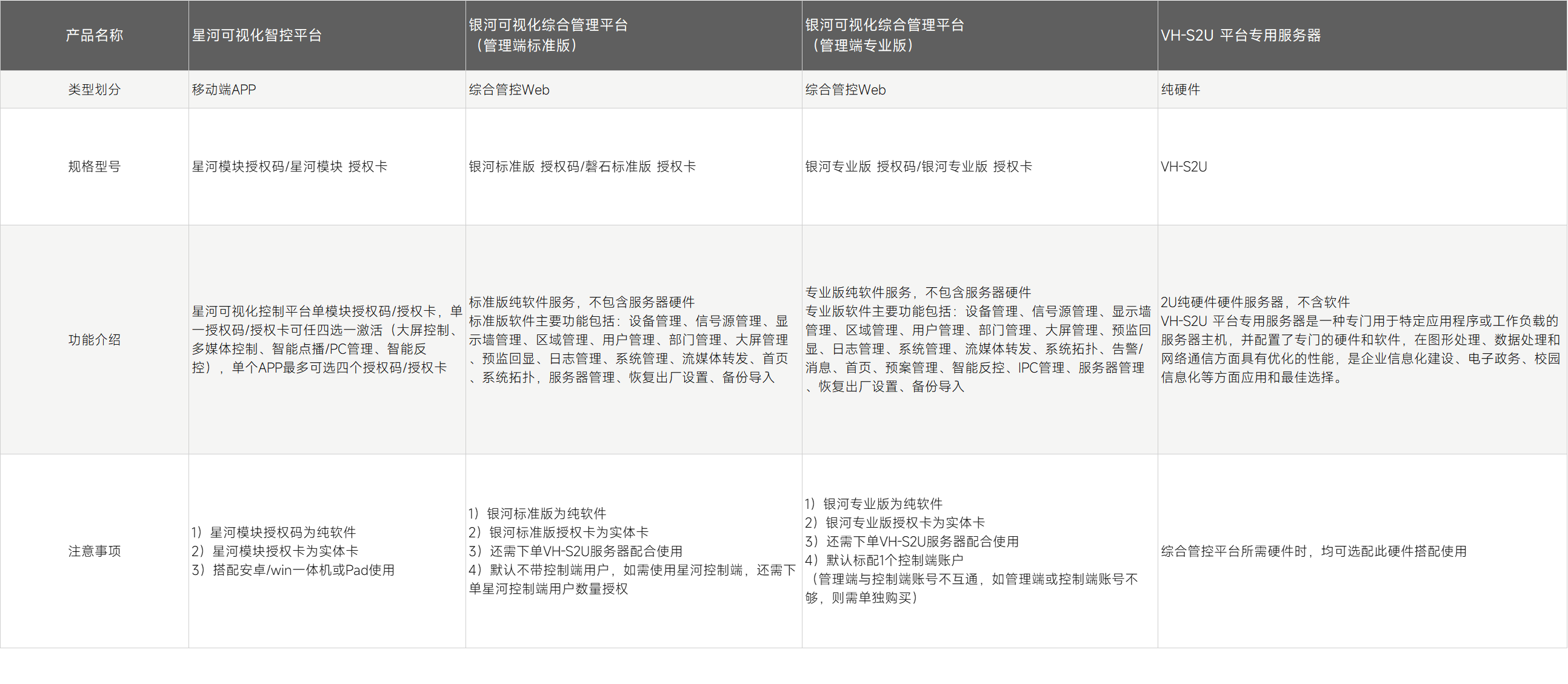Click the 规格型号 row label

point(95,166)
